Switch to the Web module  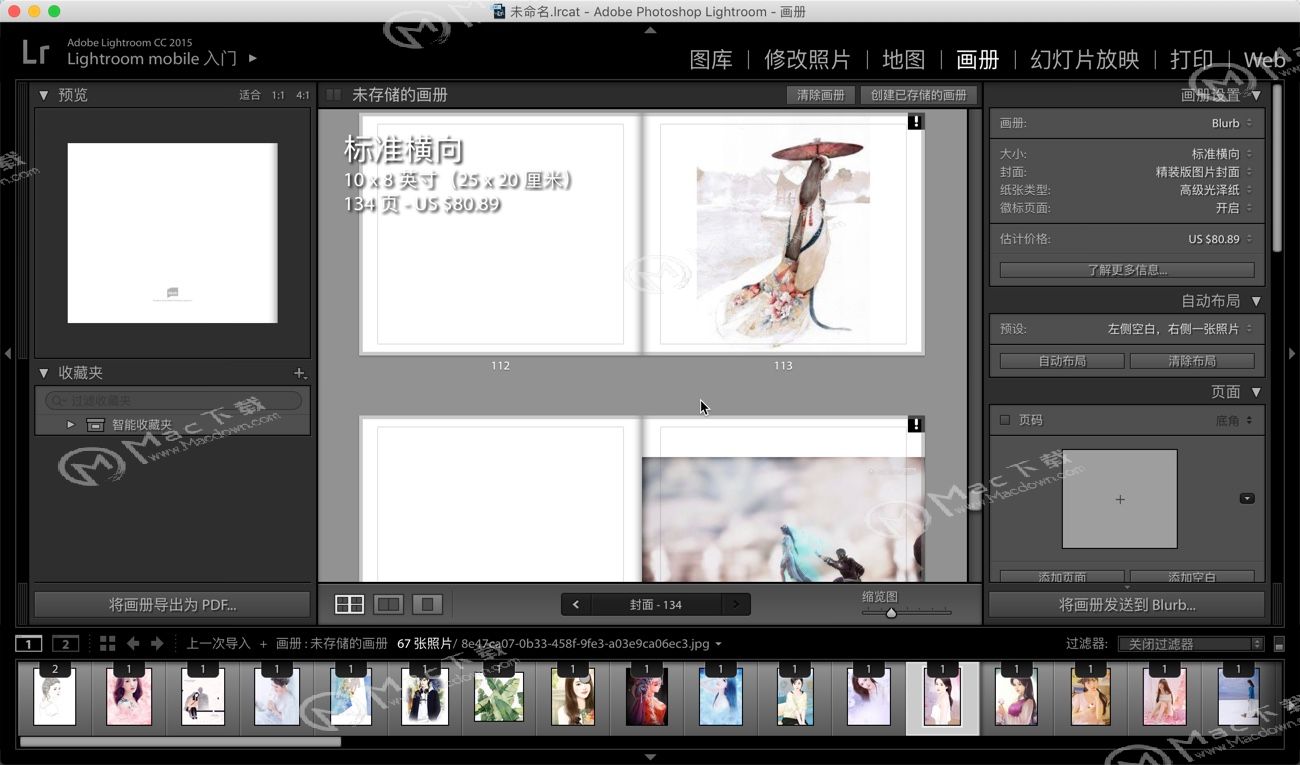click(1264, 59)
